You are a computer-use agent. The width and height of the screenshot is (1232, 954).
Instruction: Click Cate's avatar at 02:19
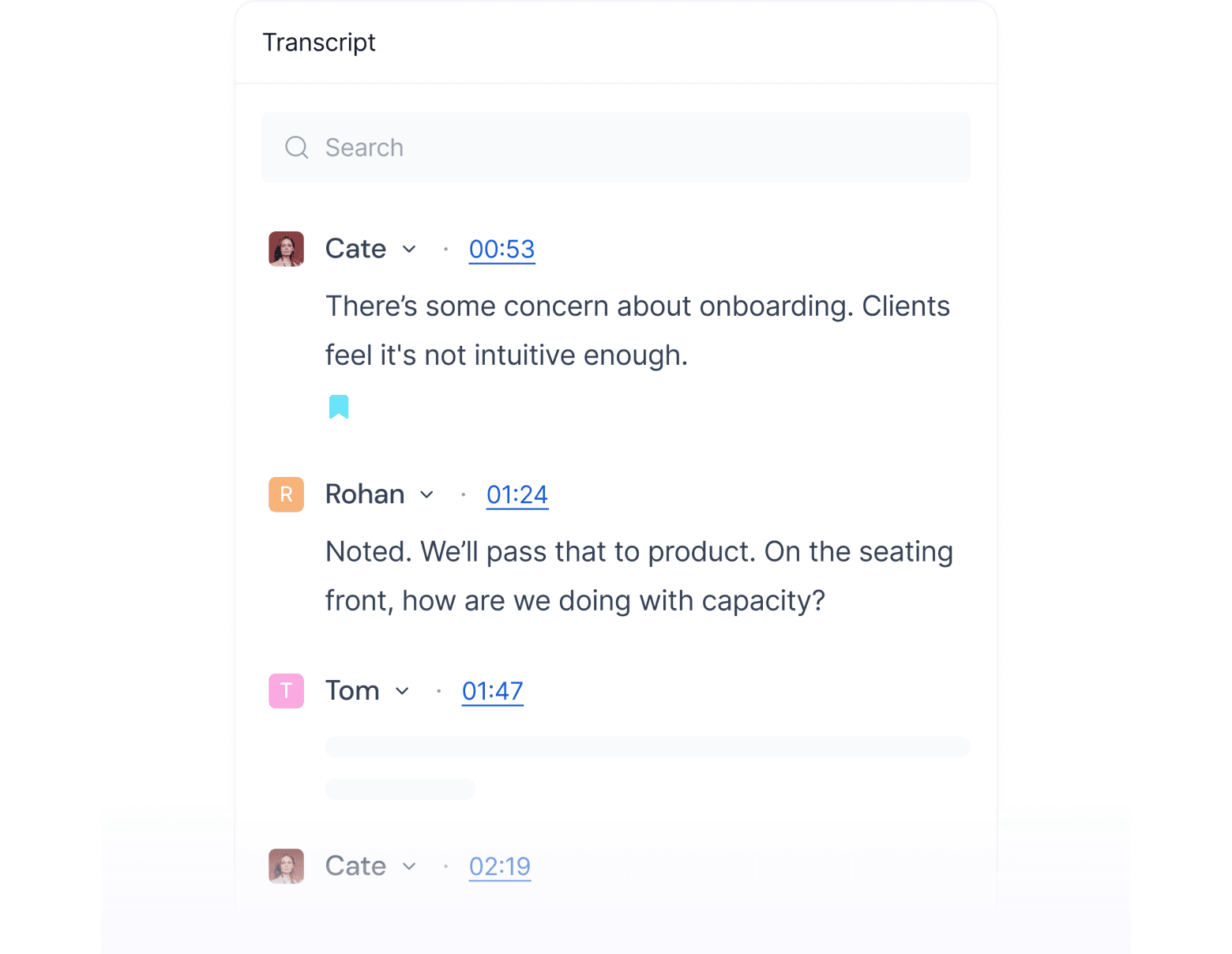(286, 866)
